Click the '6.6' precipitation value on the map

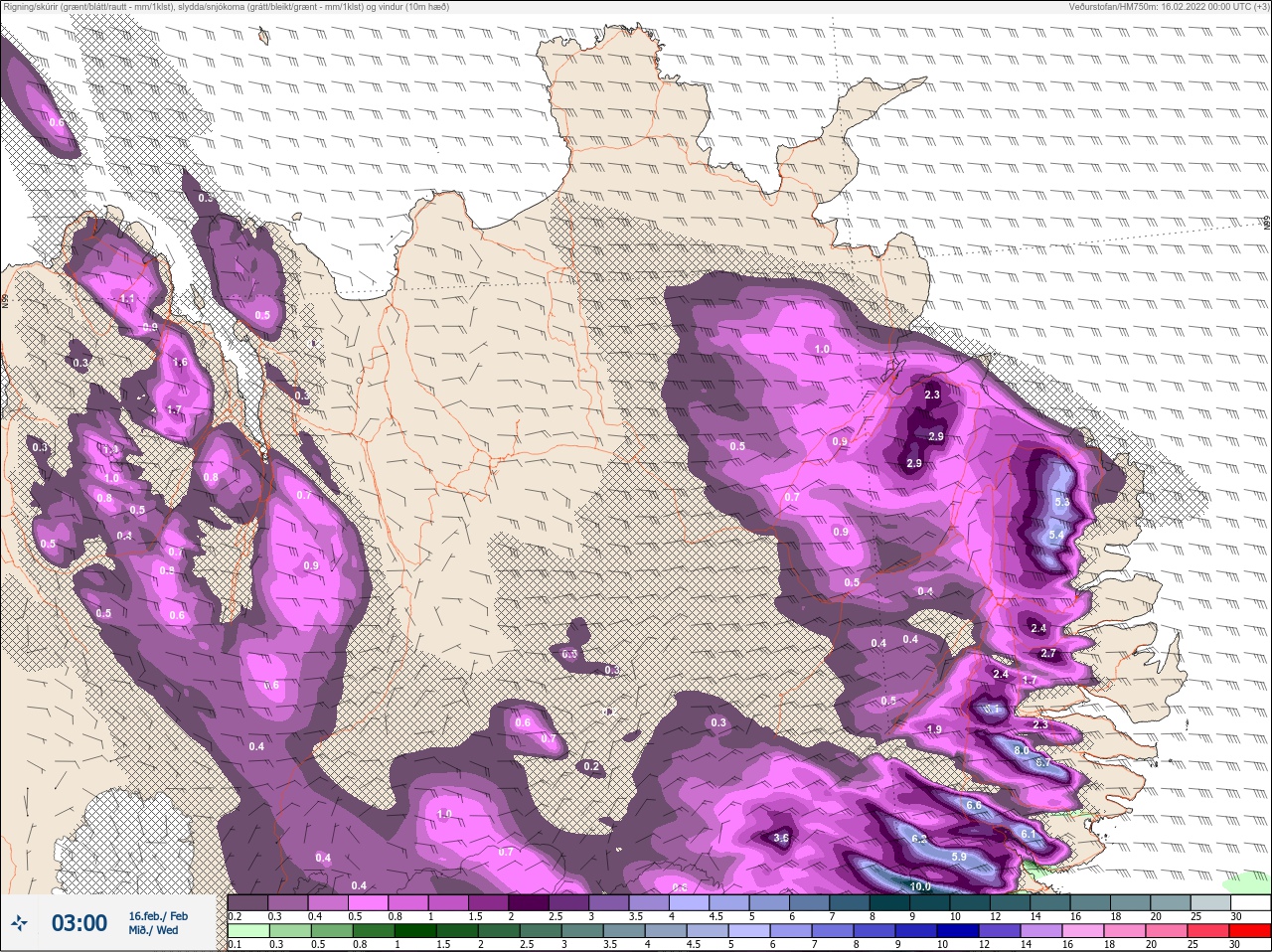[x=974, y=805]
